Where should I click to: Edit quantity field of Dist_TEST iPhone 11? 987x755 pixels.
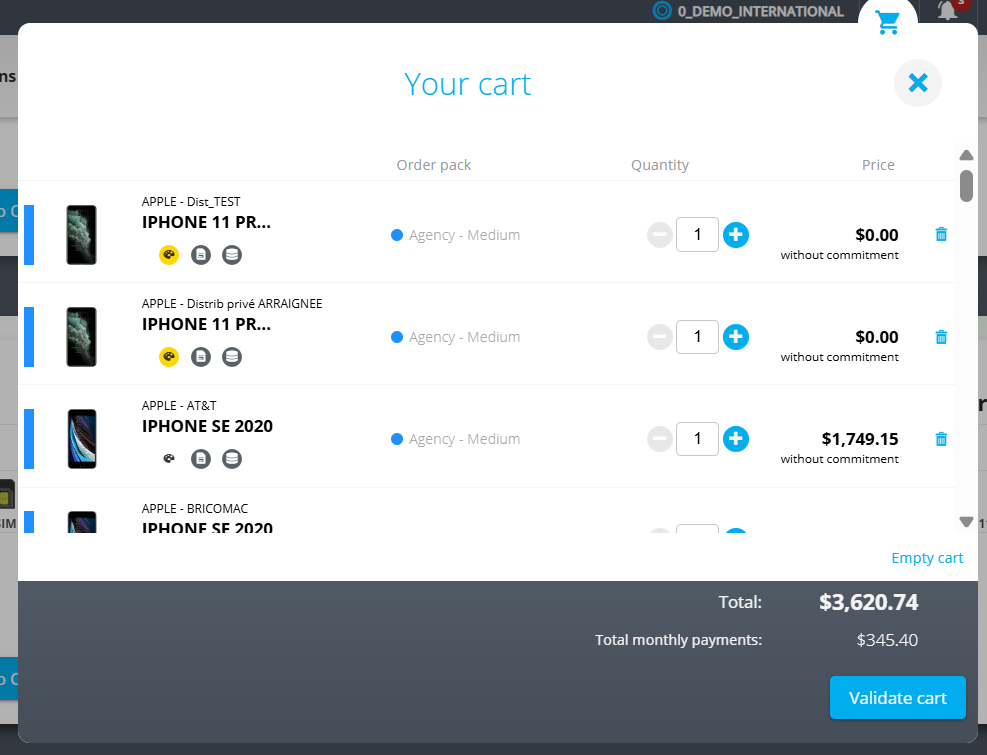coord(697,235)
